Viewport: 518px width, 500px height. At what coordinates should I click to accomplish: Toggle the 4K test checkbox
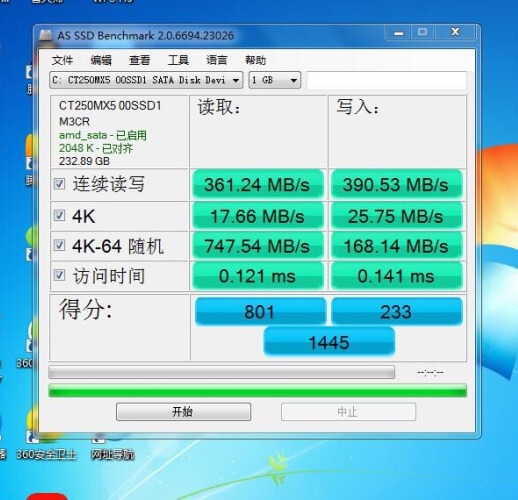pyautogui.click(x=59, y=215)
